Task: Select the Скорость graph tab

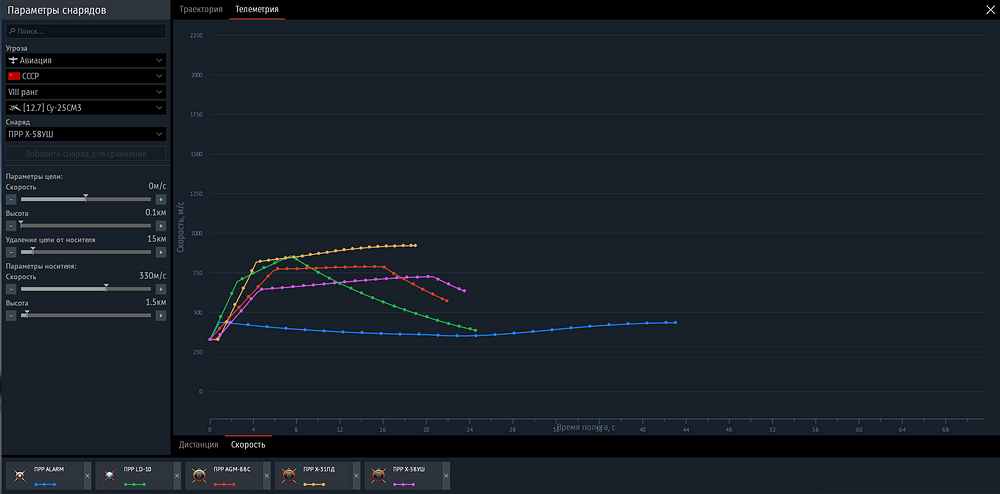Action: (248, 445)
